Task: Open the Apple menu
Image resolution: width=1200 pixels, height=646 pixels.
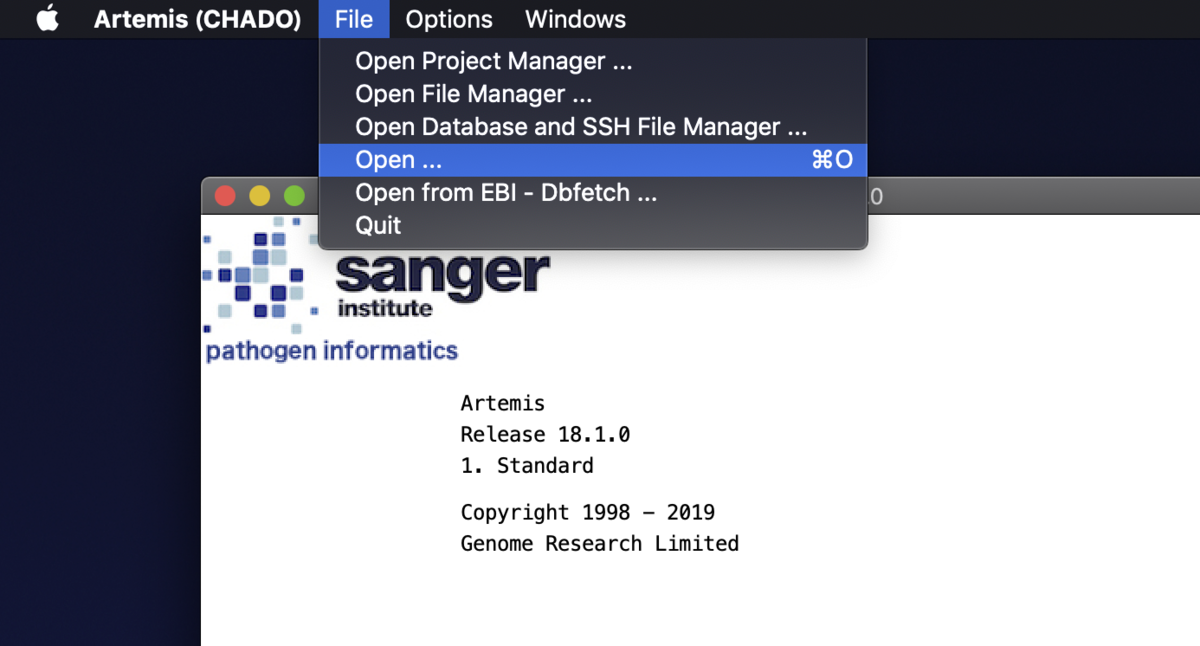Action: pyautogui.click(x=47, y=19)
